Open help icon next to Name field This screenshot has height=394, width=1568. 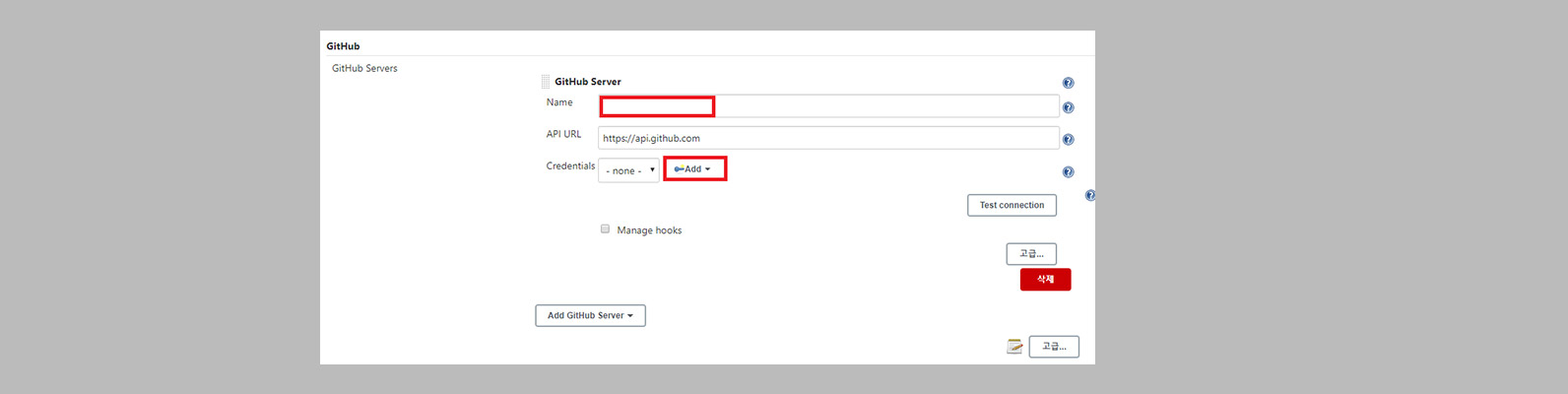pyautogui.click(x=1068, y=107)
